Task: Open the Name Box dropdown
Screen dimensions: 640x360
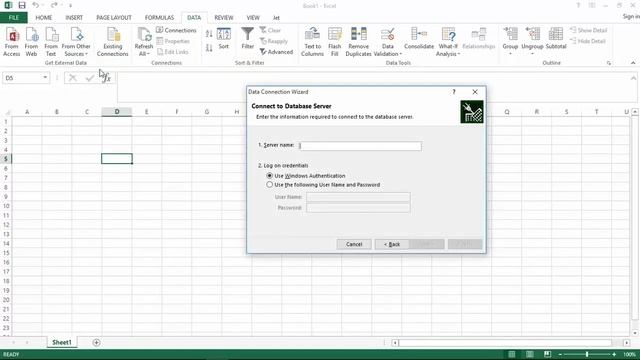Action: tap(45, 78)
